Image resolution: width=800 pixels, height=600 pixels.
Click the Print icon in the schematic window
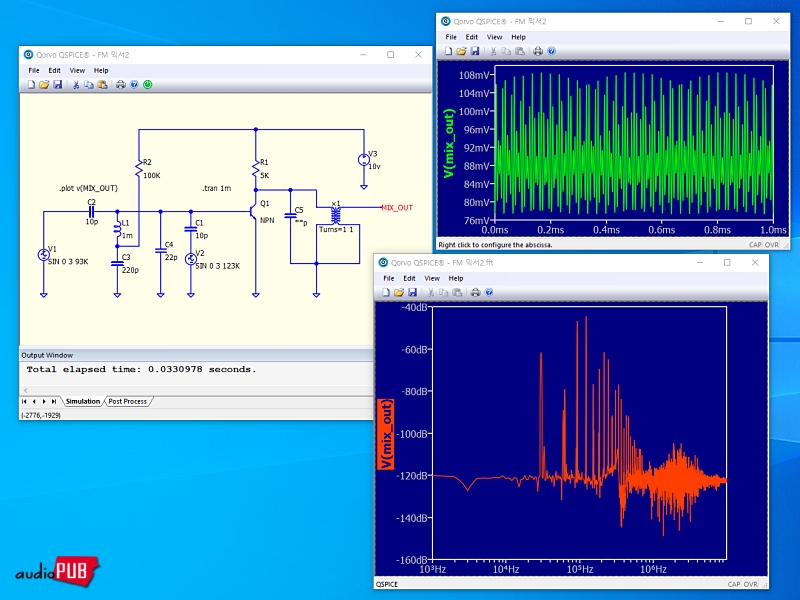(120, 85)
